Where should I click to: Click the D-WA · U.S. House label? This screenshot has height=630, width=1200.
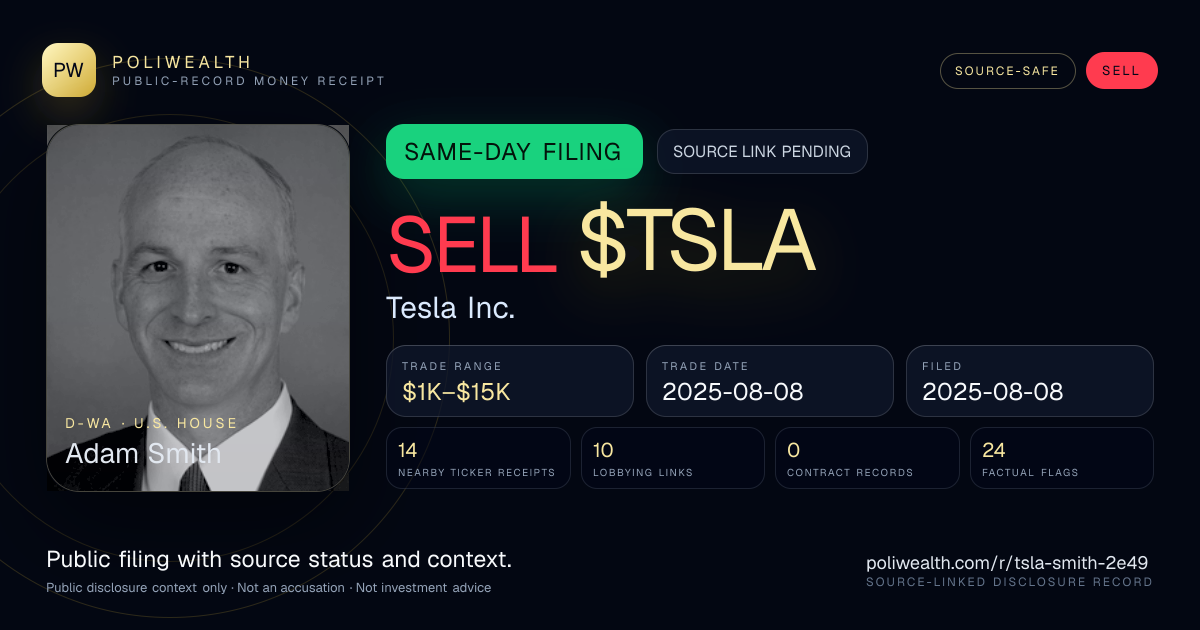[151, 423]
